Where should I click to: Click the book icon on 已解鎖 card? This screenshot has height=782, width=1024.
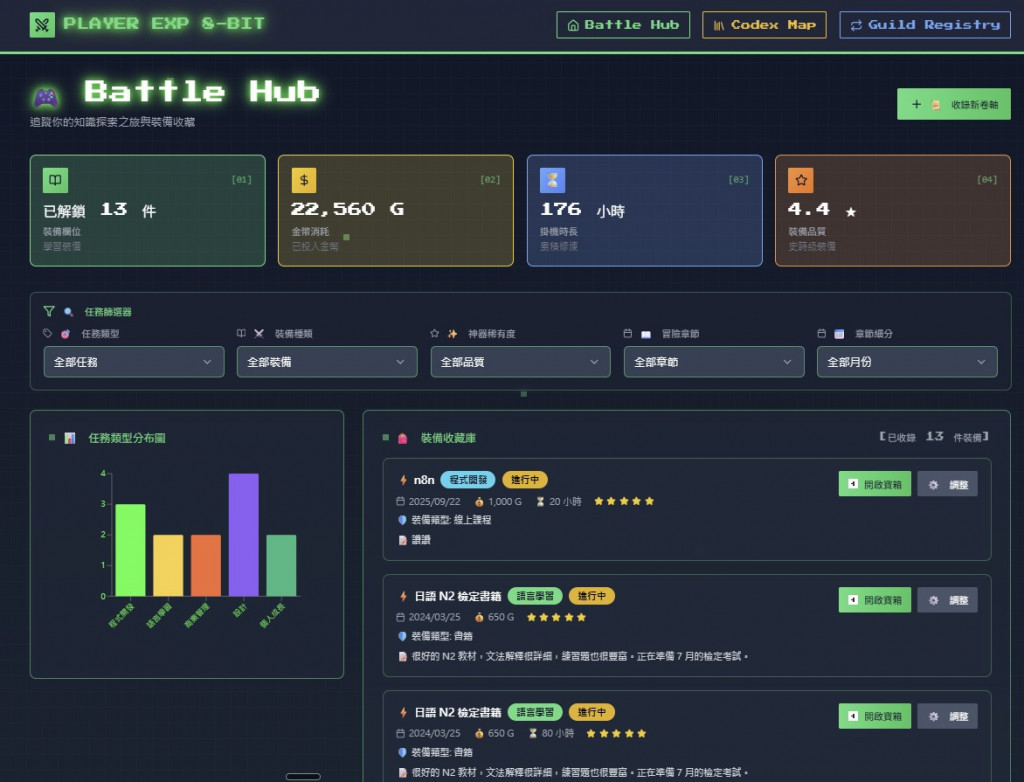[x=56, y=180]
